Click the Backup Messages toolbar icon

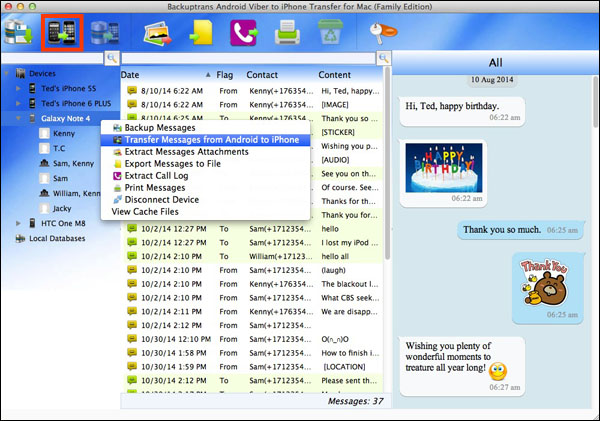tap(18, 33)
